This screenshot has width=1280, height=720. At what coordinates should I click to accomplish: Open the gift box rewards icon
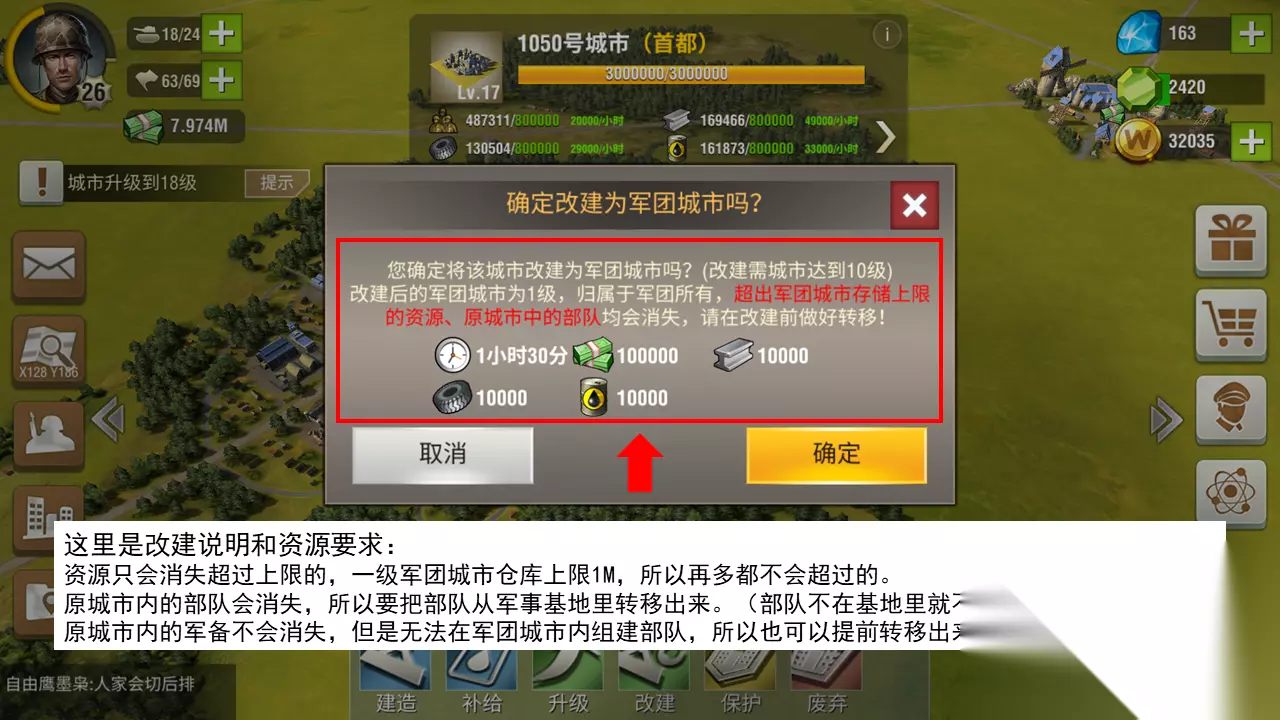point(1231,241)
